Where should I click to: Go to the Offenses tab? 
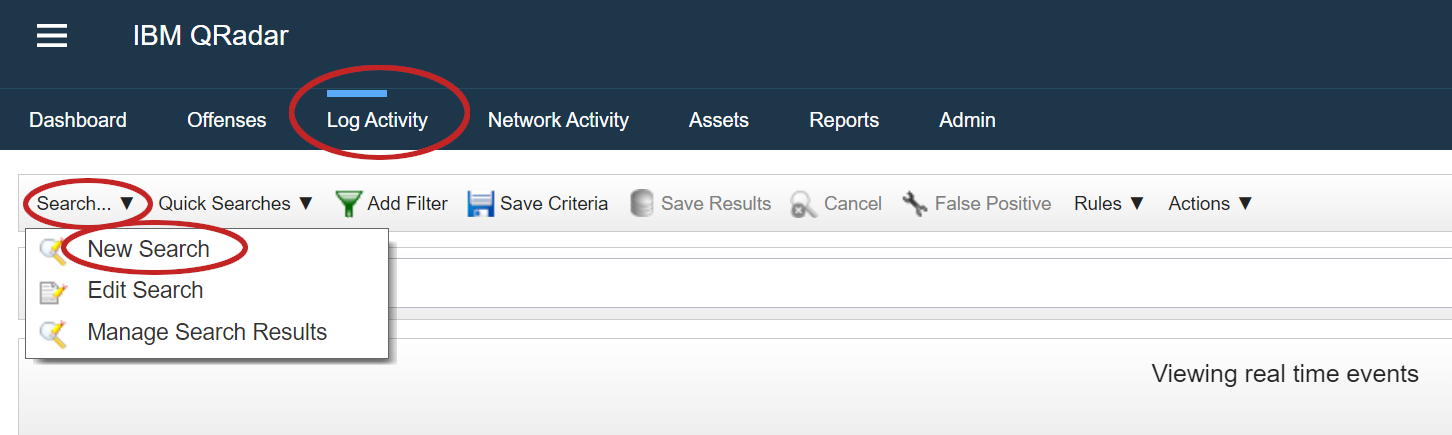tap(227, 121)
